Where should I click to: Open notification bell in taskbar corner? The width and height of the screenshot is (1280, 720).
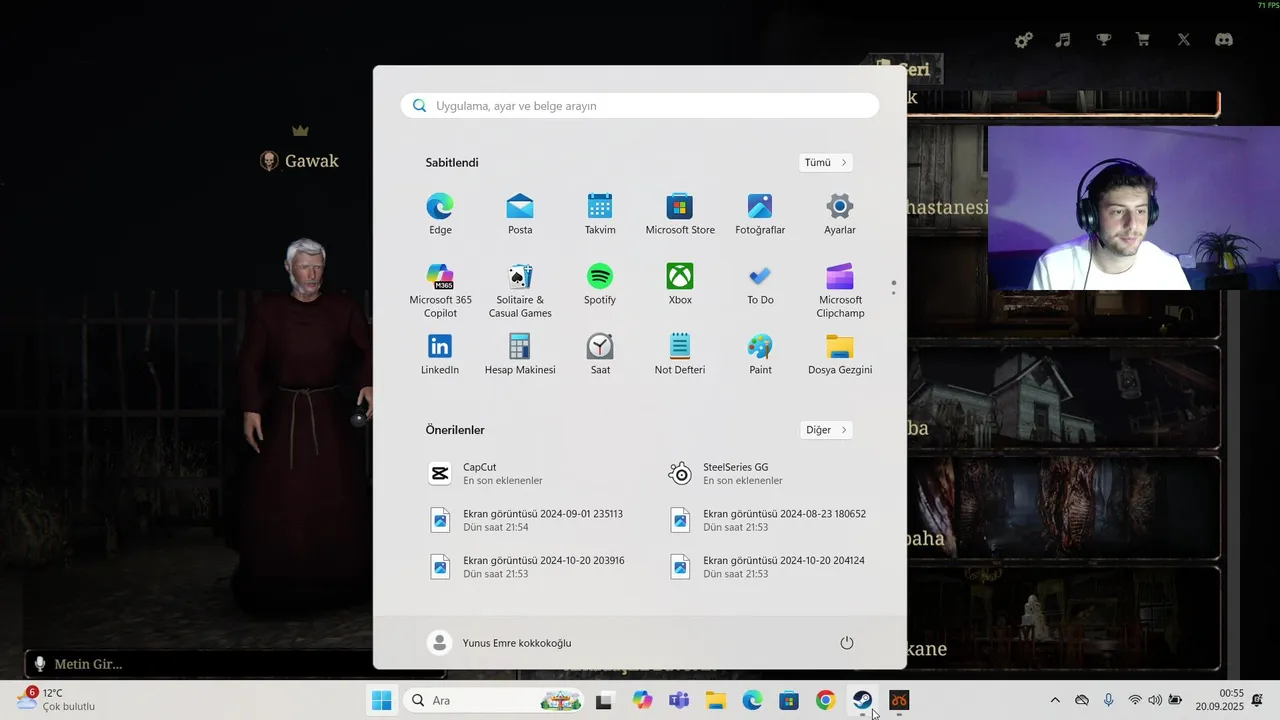click(1257, 700)
